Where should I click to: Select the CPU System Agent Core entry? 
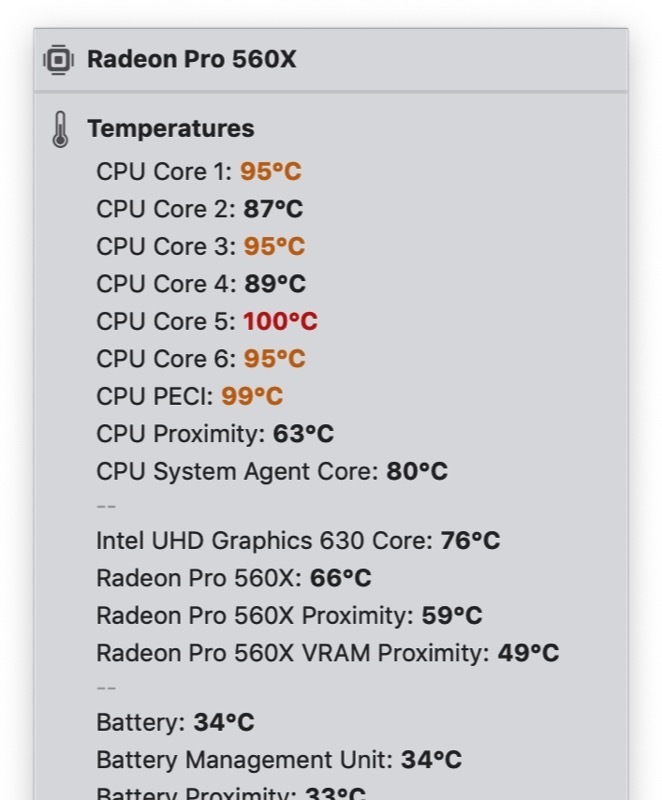[x=271, y=472]
